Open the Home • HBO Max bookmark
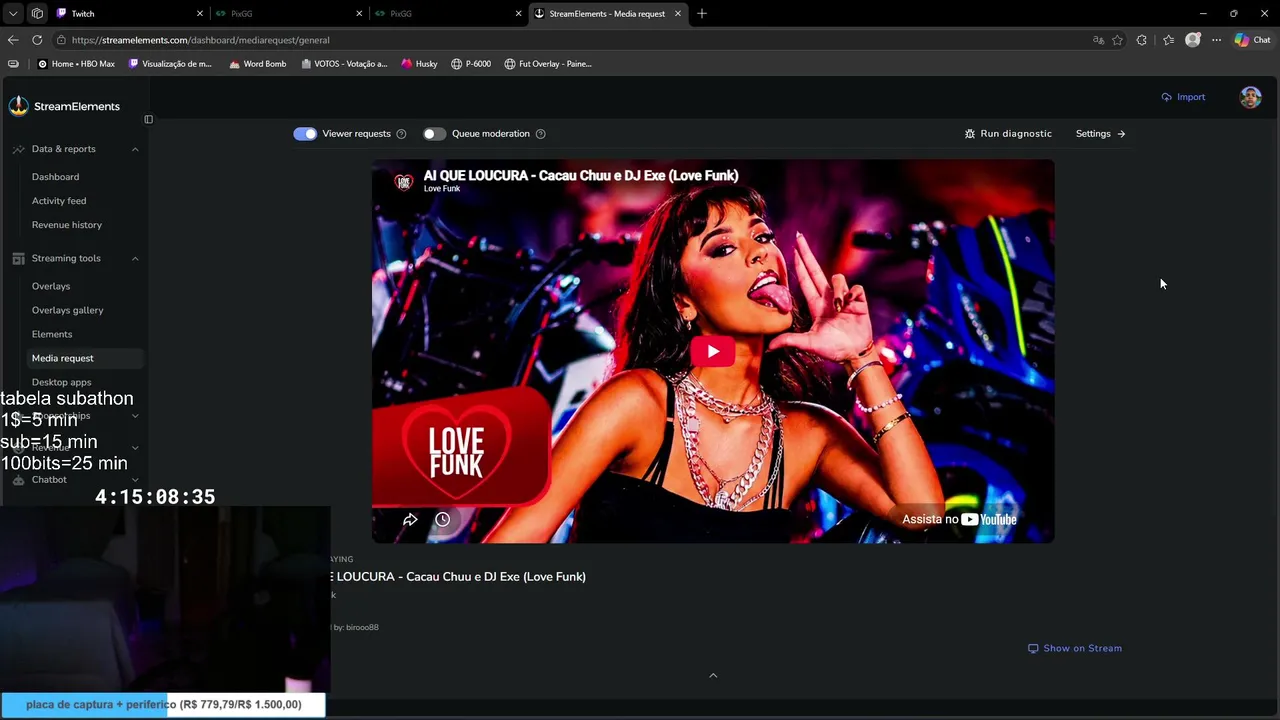Image resolution: width=1280 pixels, height=720 pixels. point(76,64)
